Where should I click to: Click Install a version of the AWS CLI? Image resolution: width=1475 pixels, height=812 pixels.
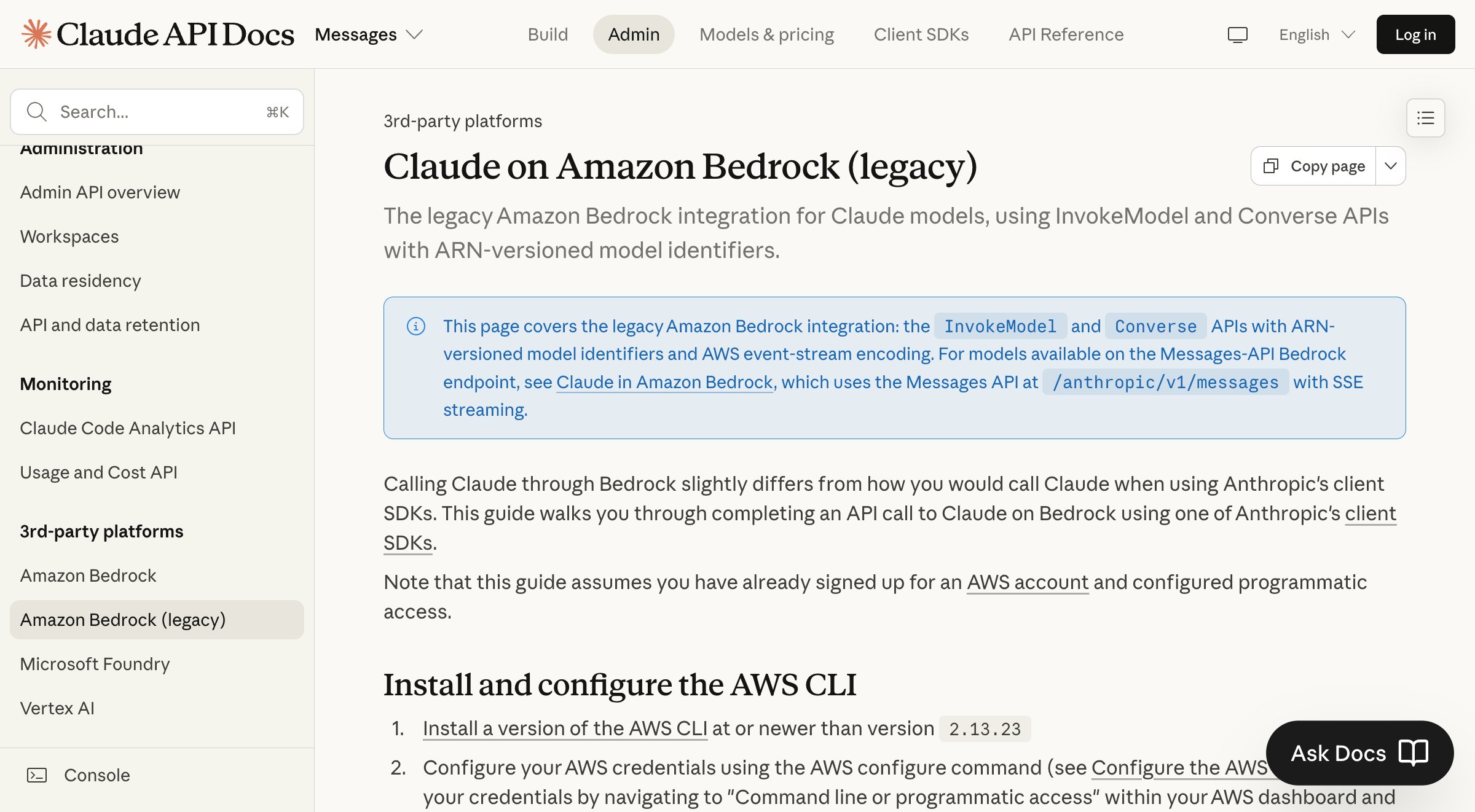tap(565, 728)
